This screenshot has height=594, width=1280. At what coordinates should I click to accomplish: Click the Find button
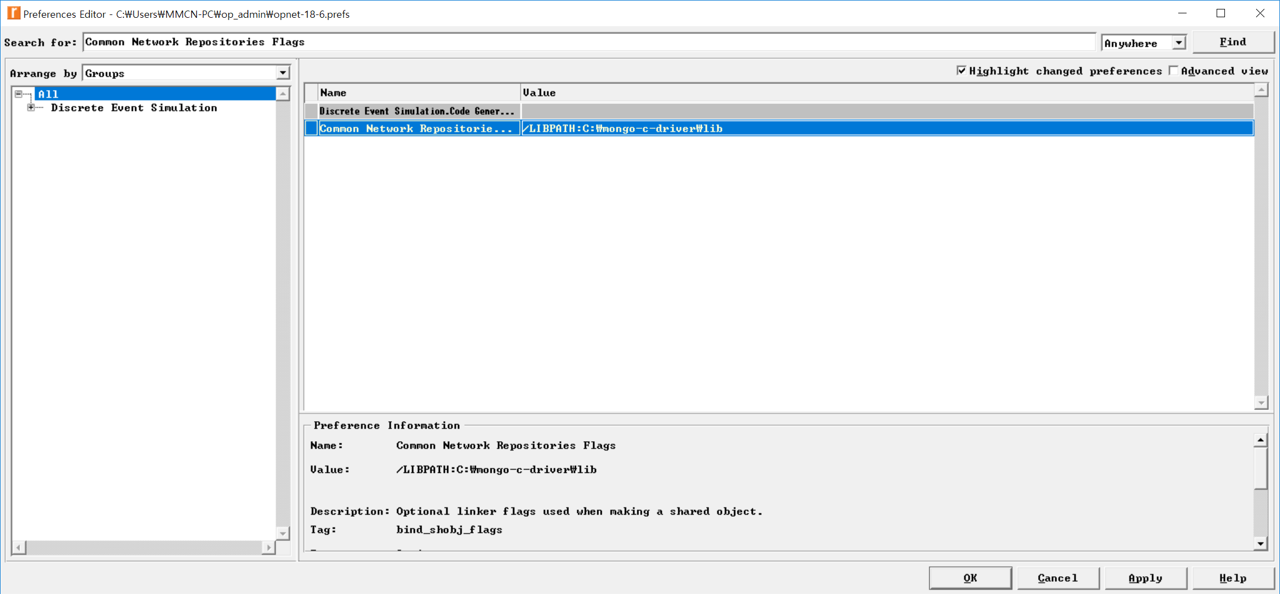(x=1232, y=41)
